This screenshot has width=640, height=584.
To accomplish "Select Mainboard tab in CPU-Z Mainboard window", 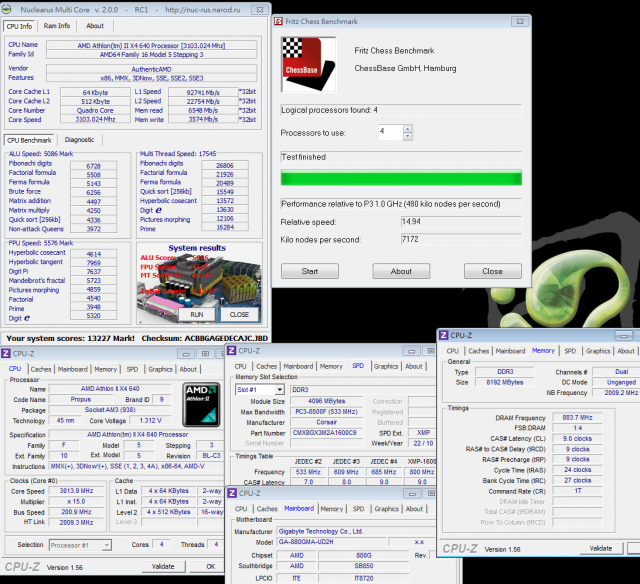I will [x=299, y=508].
